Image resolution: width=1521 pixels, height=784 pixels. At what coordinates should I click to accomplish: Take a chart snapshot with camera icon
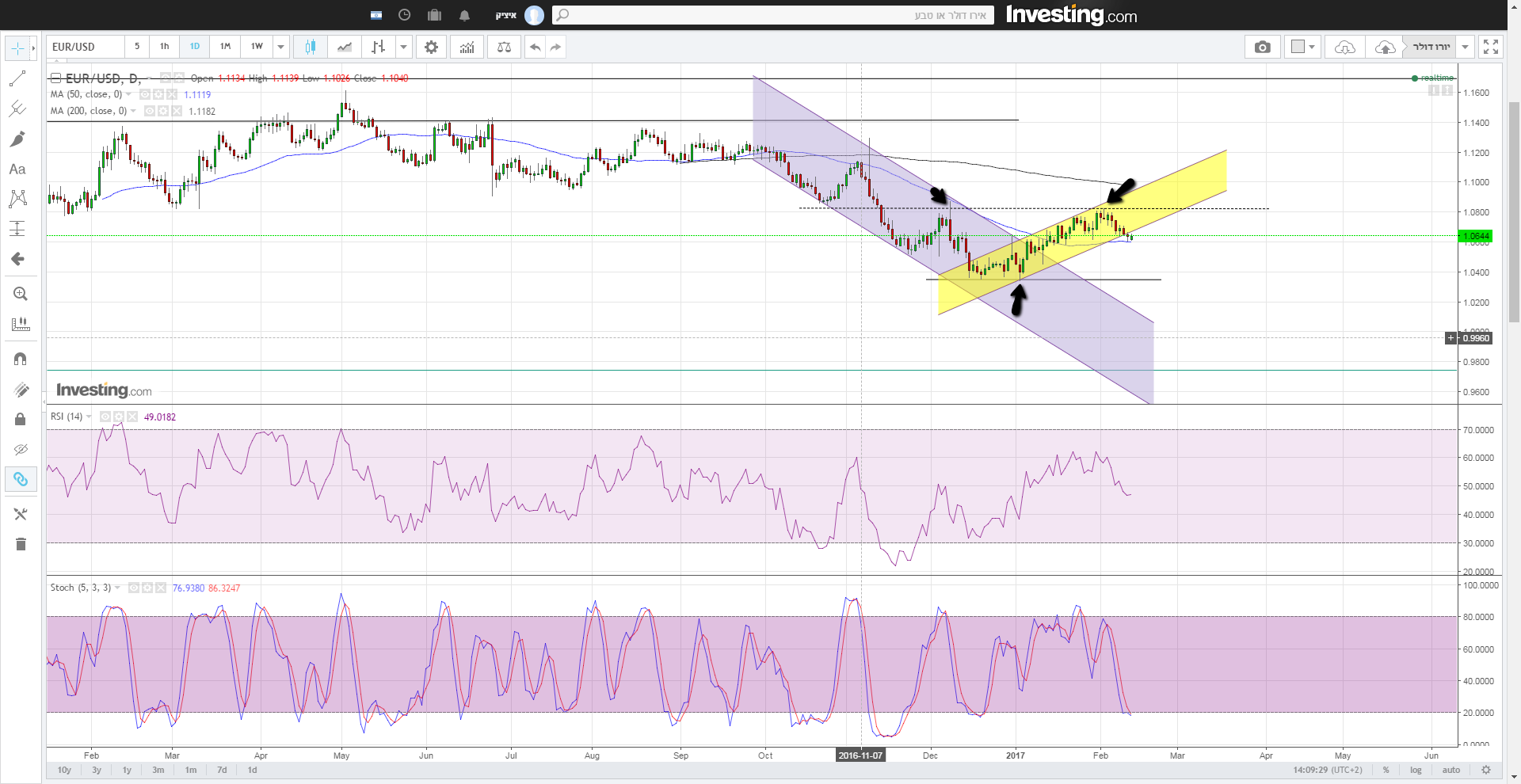coord(1263,48)
